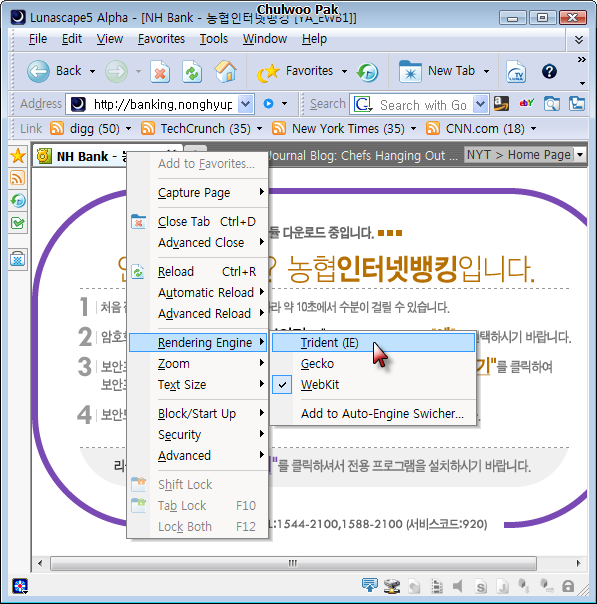Click the horizontal scrollbar thumb

point(293,564)
